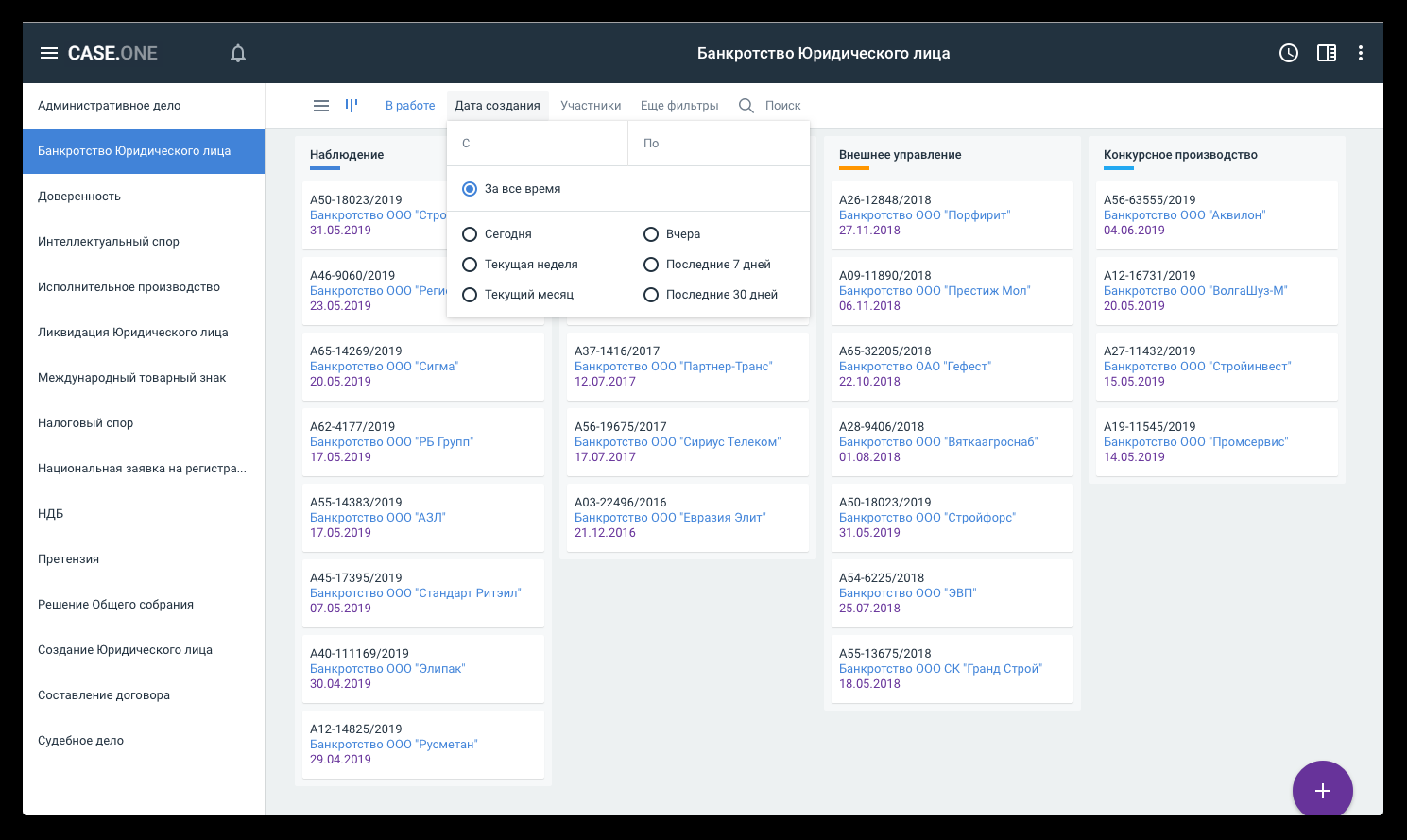
Task: Click the search magnifier icon
Action: pos(746,106)
